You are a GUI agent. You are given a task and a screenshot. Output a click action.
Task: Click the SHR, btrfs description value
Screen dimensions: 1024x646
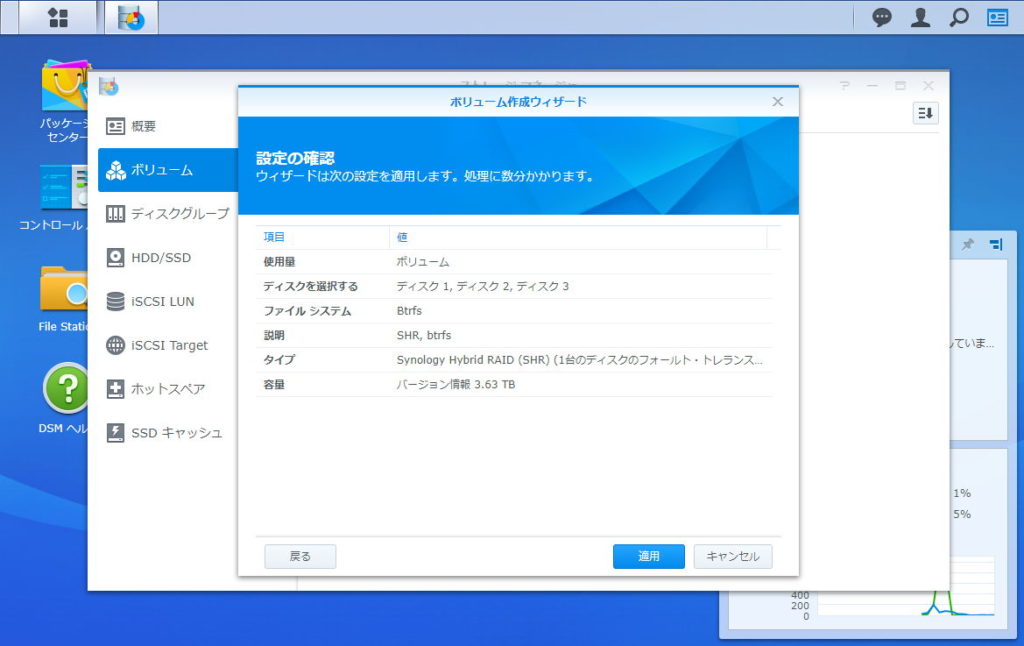424,335
